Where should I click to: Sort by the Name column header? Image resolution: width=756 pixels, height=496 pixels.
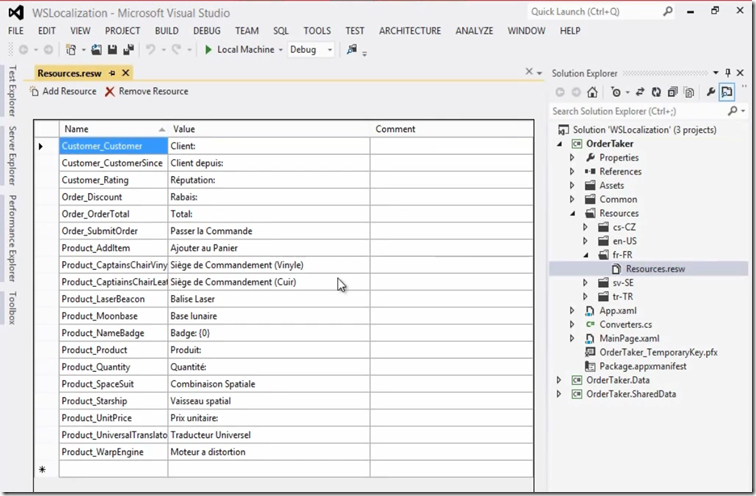113,129
